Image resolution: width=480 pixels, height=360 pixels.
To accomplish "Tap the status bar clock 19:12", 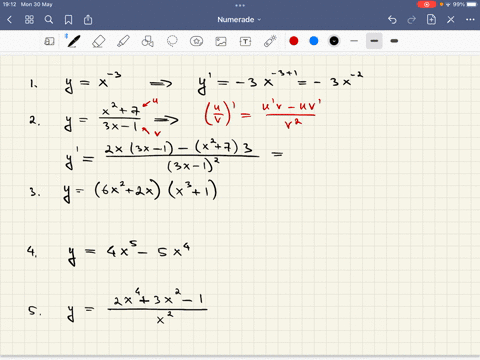I will pyautogui.click(x=9, y=4).
